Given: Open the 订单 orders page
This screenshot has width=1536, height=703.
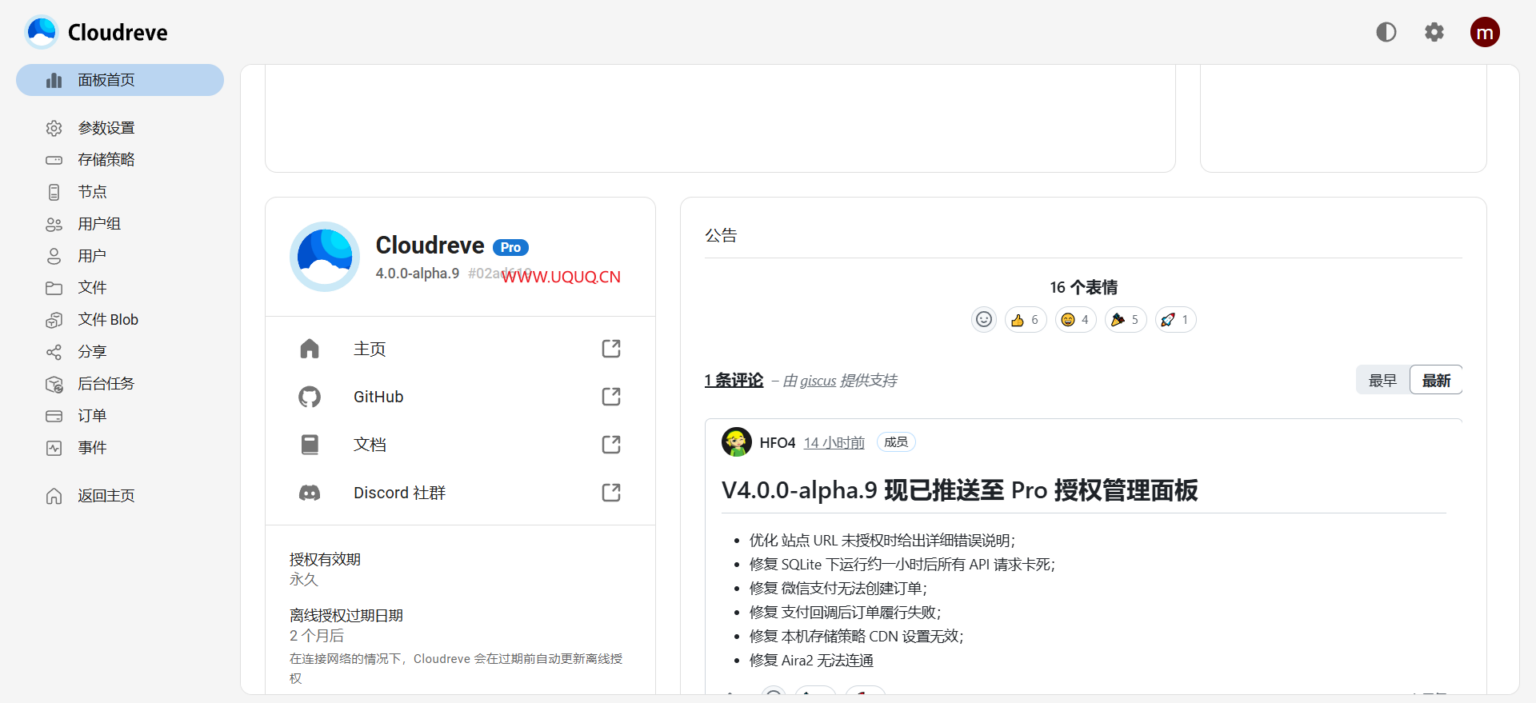Looking at the screenshot, I should (x=92, y=415).
